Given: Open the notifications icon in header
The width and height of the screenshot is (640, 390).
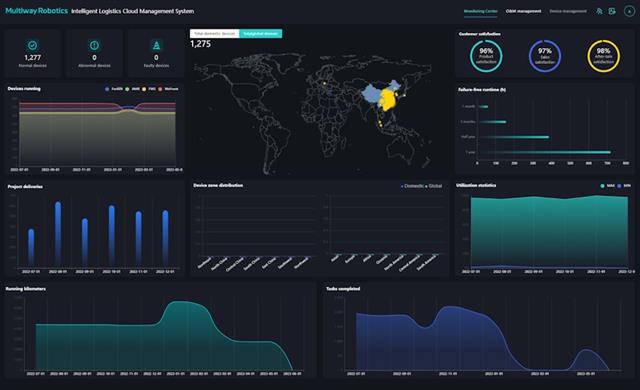Looking at the screenshot, I should pos(599,11).
